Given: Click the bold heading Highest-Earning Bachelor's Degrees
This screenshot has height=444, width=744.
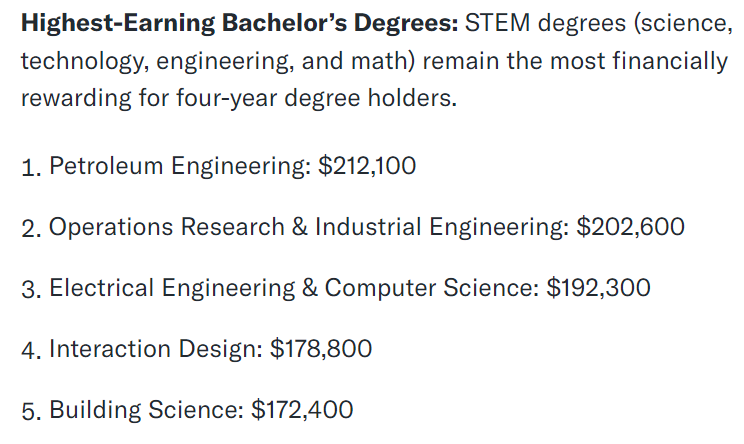Looking at the screenshot, I should (x=240, y=23).
